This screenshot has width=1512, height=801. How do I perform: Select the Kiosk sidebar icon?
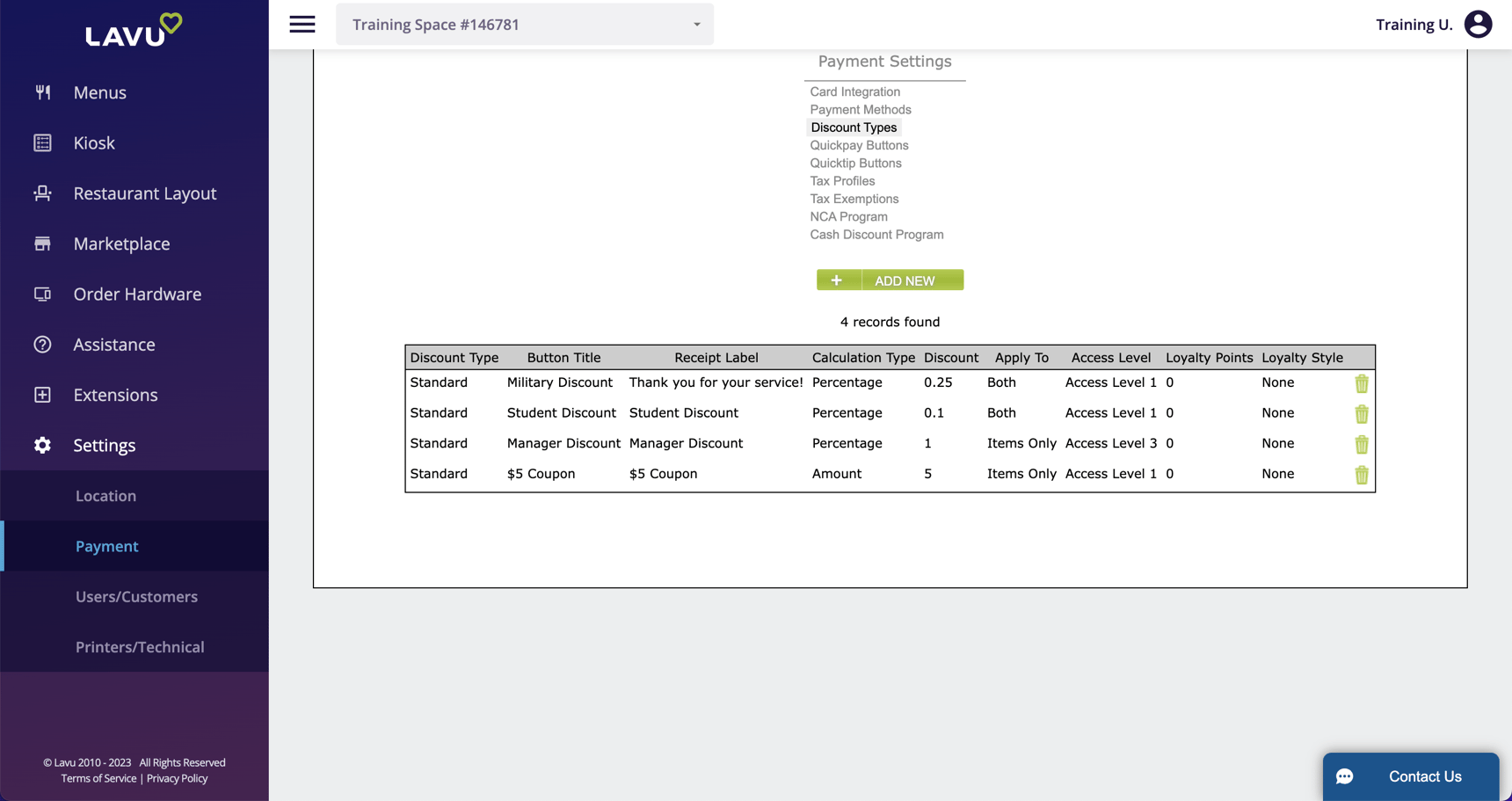(43, 142)
